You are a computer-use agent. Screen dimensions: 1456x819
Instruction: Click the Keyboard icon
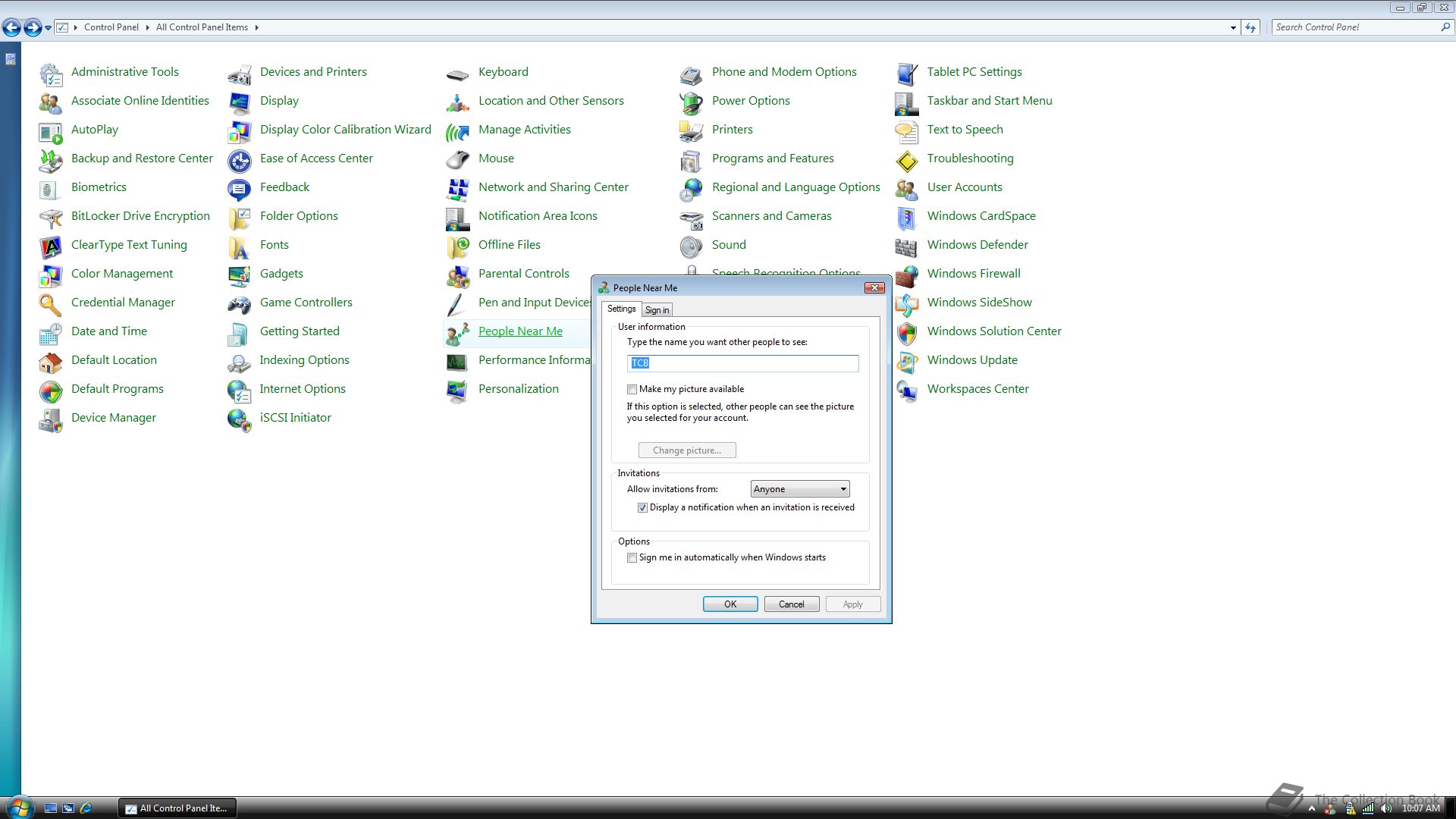pyautogui.click(x=458, y=74)
